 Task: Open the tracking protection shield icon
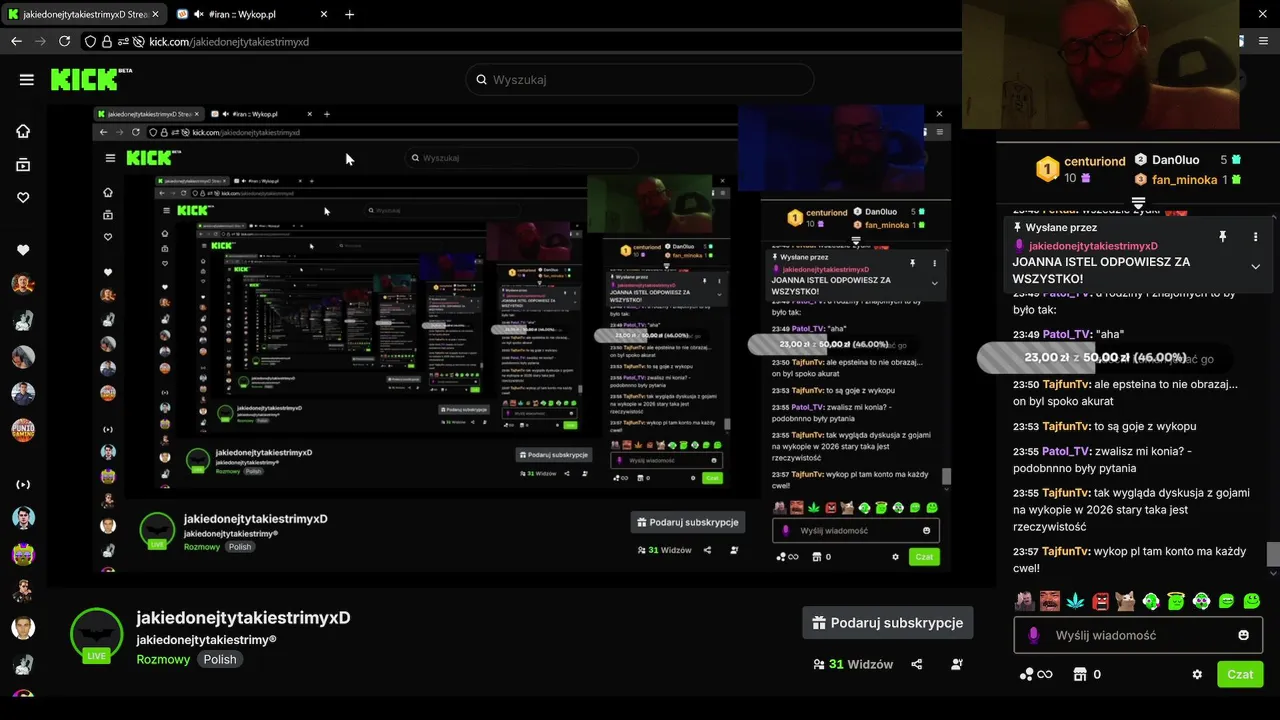point(90,41)
